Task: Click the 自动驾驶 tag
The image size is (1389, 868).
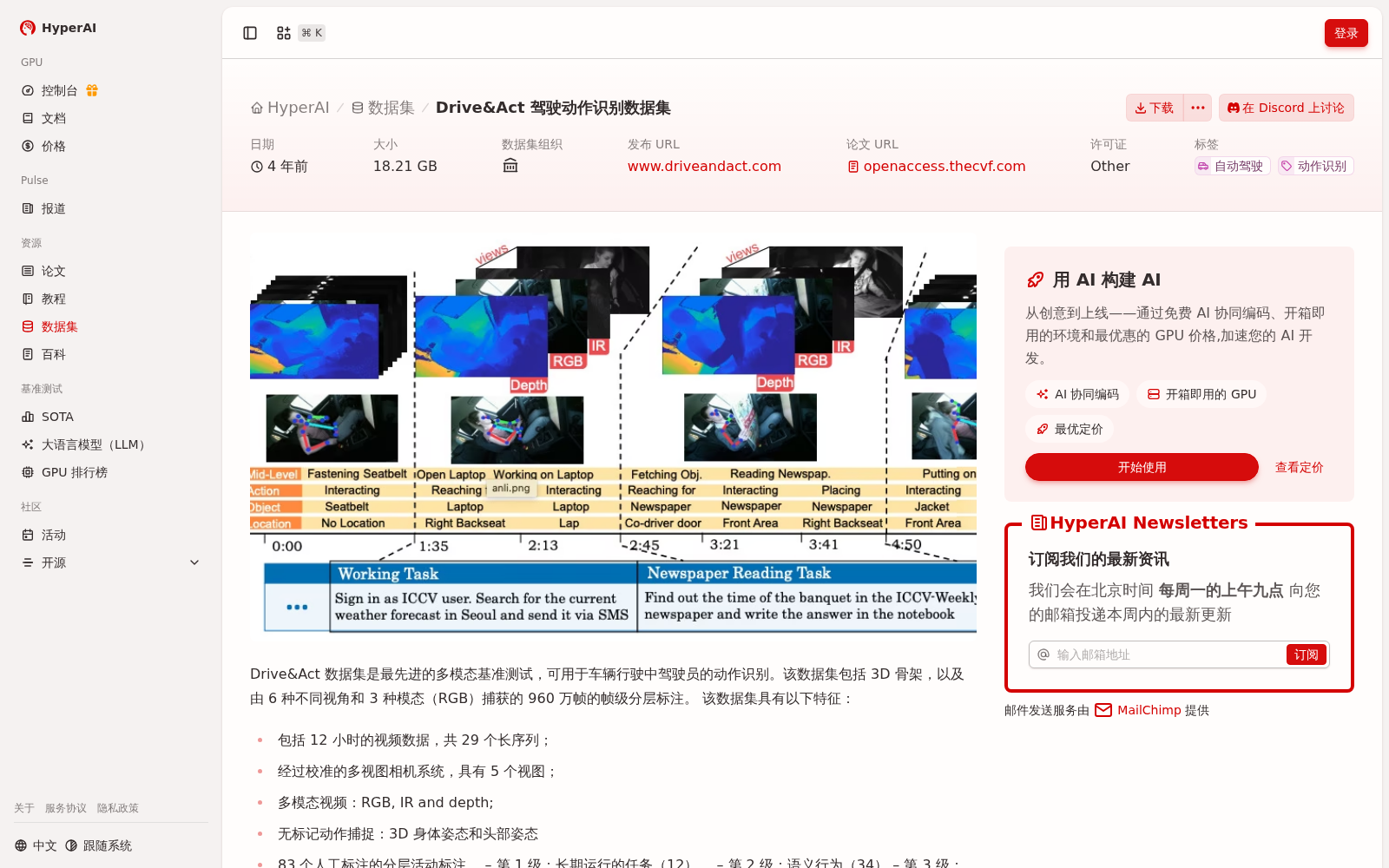Action: pyautogui.click(x=1232, y=166)
